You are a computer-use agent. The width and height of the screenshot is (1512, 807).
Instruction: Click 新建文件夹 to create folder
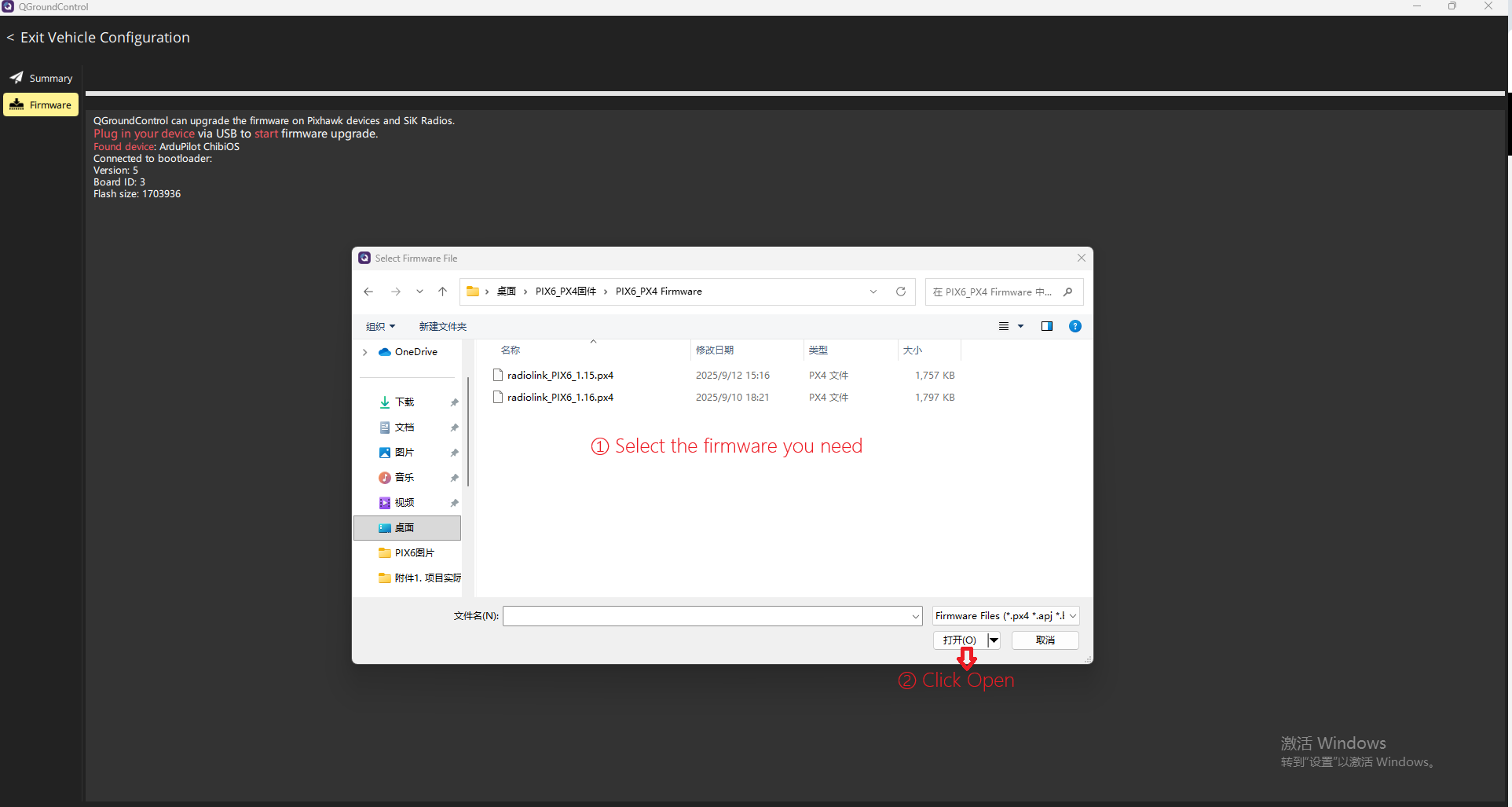(442, 327)
